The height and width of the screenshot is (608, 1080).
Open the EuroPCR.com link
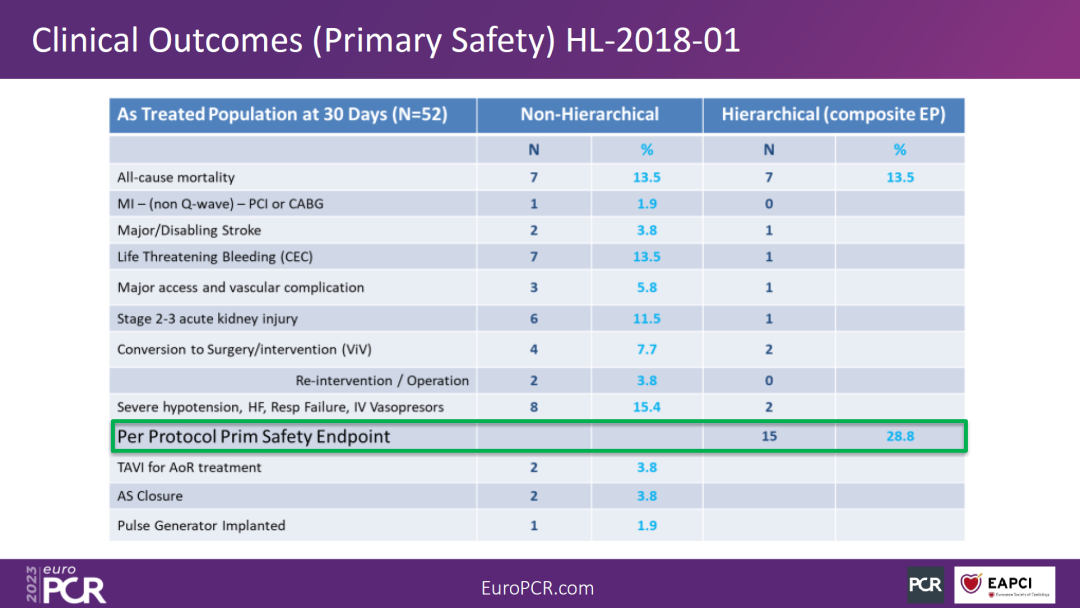tap(537, 588)
